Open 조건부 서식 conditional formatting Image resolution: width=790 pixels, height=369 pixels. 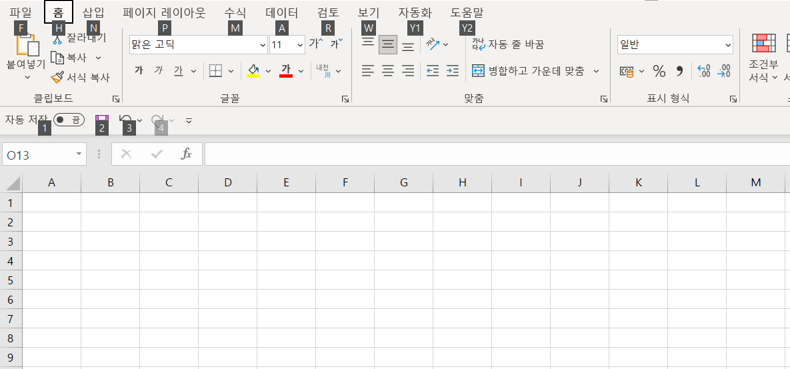tap(763, 58)
